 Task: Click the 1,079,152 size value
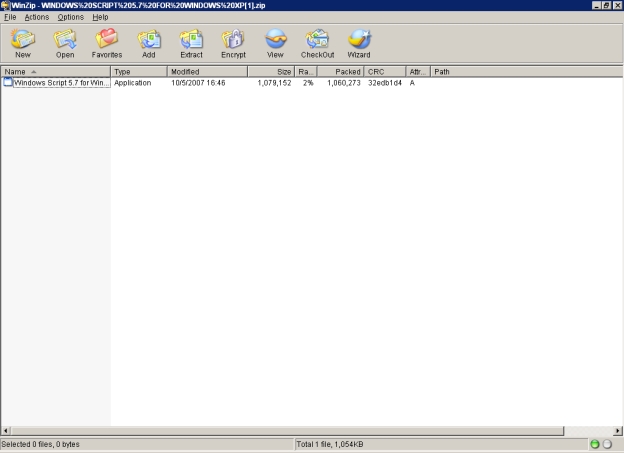tap(274, 83)
